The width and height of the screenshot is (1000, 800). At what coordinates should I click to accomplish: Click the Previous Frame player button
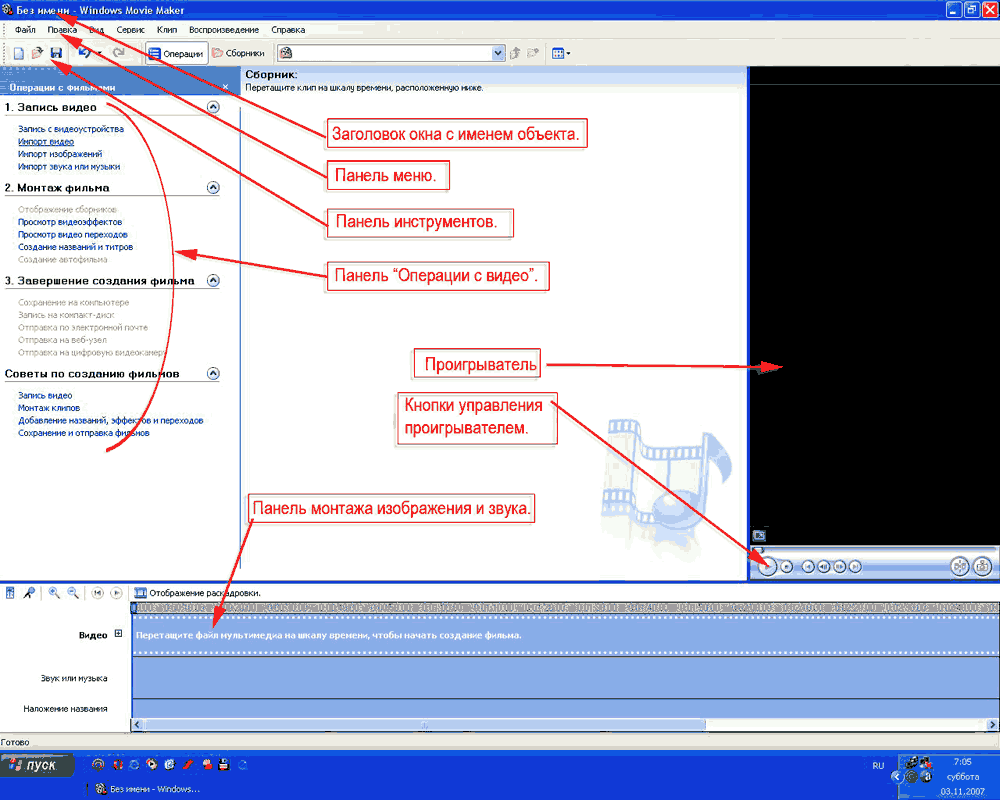824,567
